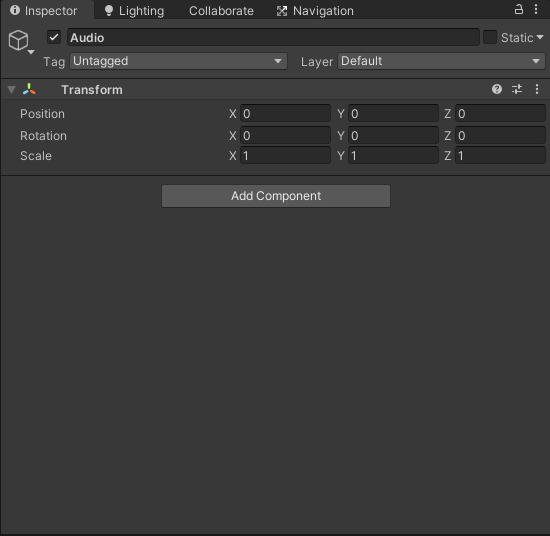Switch to the Navigation tab
Image resolution: width=550 pixels, height=536 pixels.
click(x=315, y=11)
